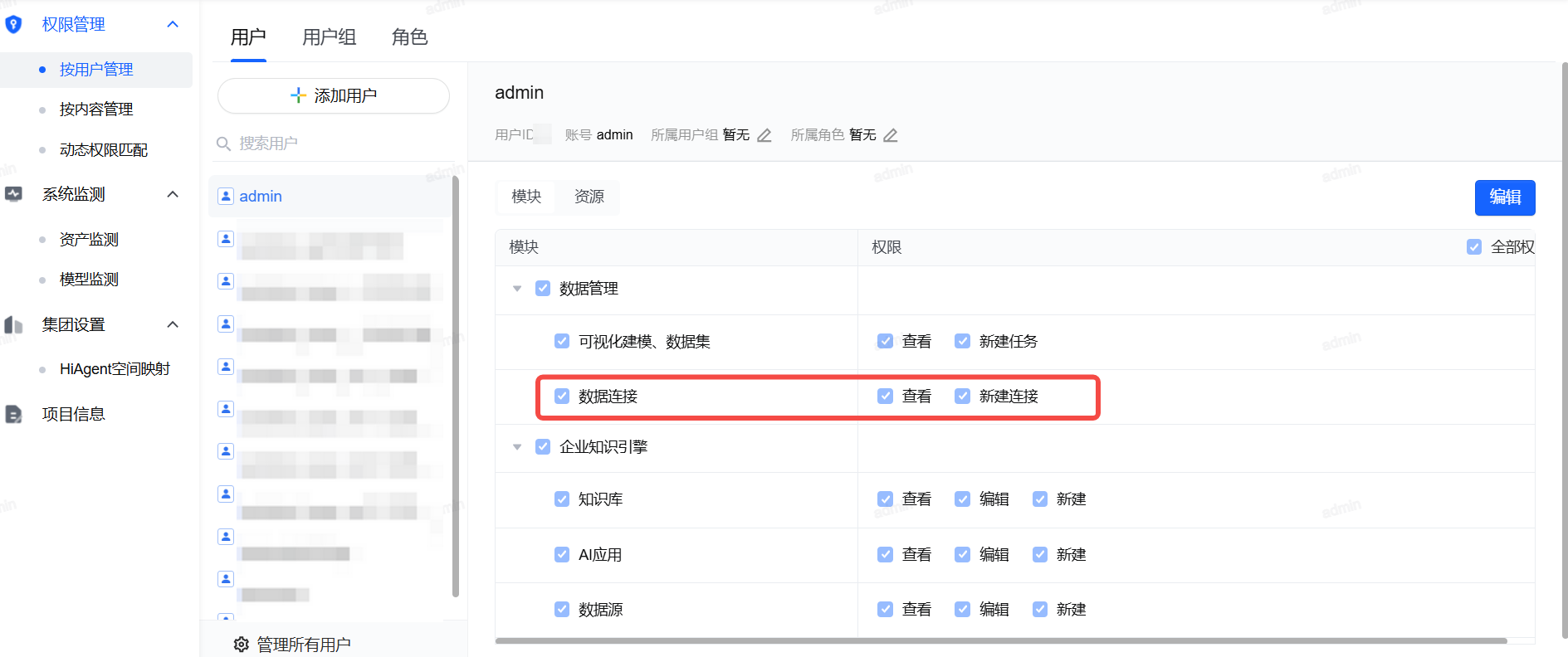1568x657 pixels.
Task: Collapse the 集团设置 sidebar section
Action: tap(173, 324)
